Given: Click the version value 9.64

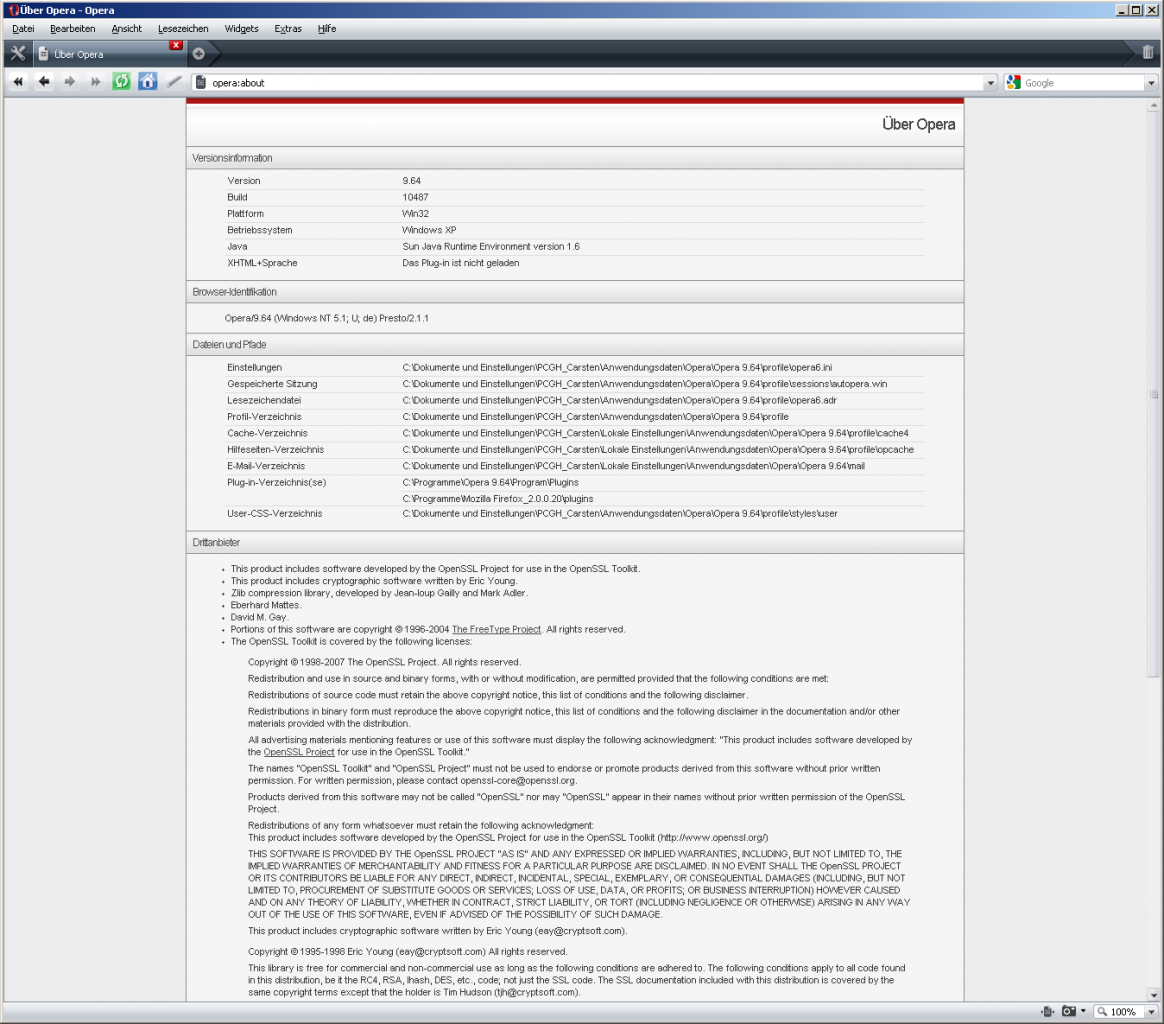Looking at the screenshot, I should (x=411, y=180).
